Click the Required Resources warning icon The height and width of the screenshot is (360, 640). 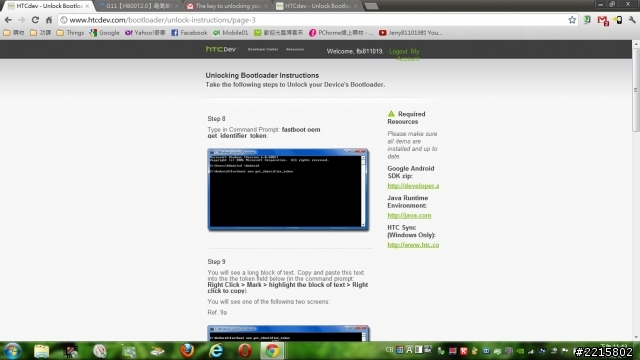[x=391, y=114]
